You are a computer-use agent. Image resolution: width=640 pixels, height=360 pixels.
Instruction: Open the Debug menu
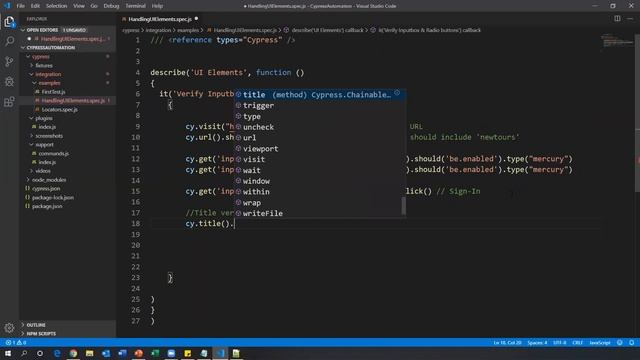[111, 6]
